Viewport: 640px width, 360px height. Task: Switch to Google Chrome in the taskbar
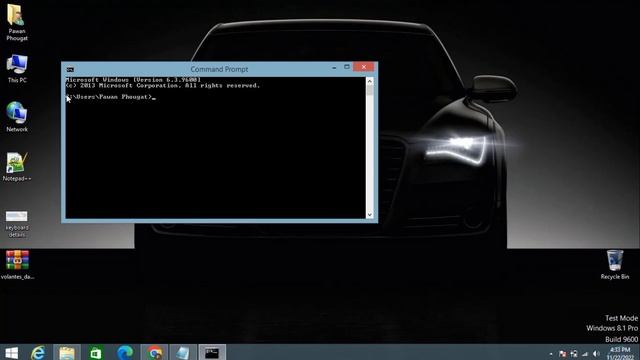[x=154, y=353]
